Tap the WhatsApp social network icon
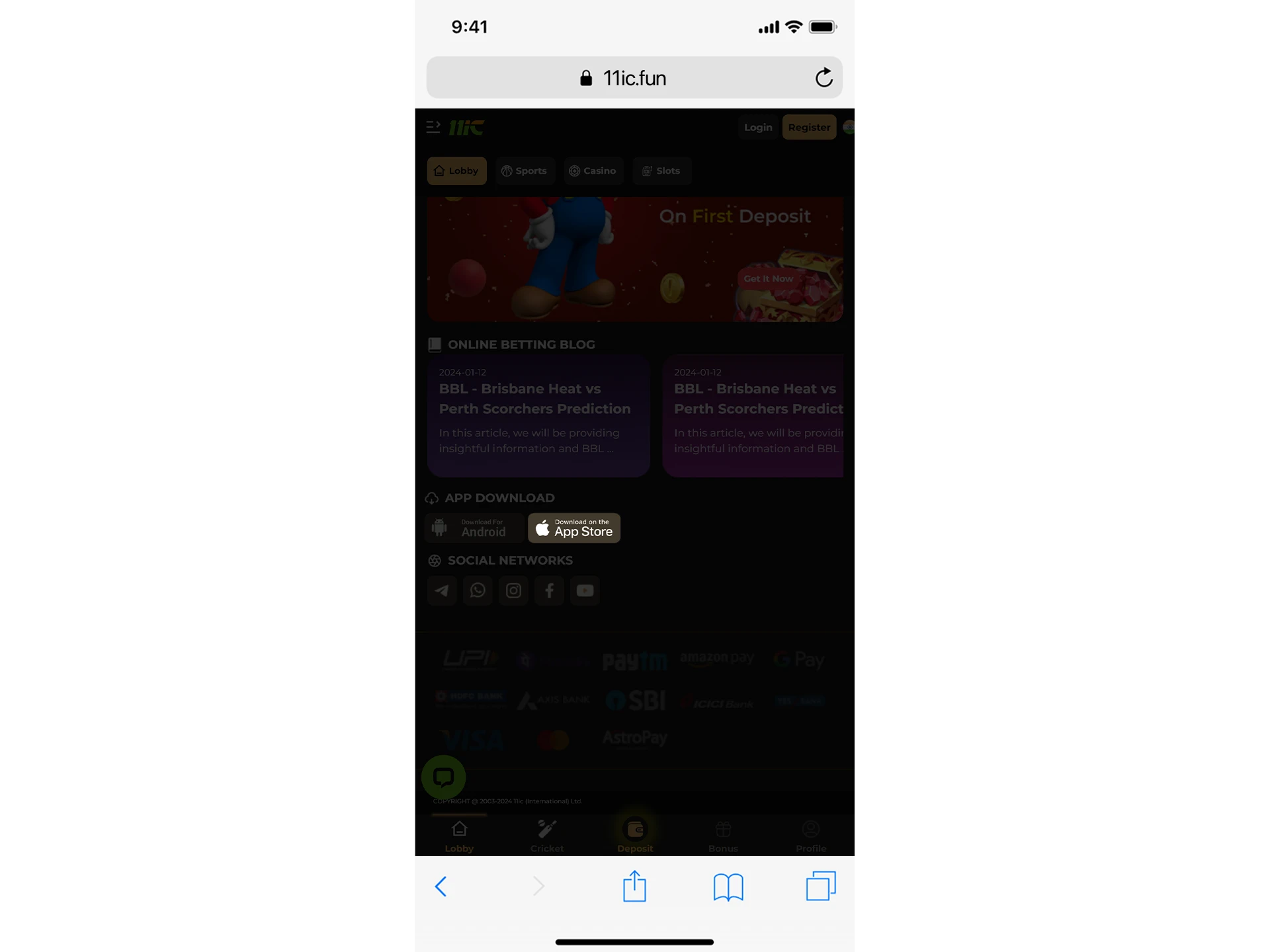Viewport: 1270px width, 952px height. [x=478, y=590]
